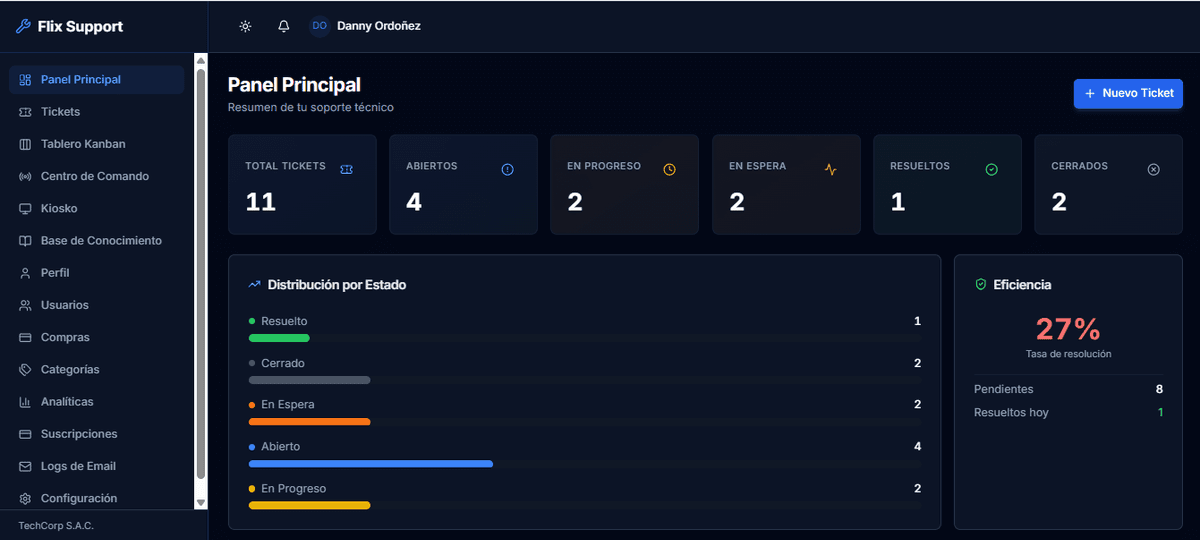Click the ticket icon in Total Tickets card
Screen dimensions: 1200x540
pyautogui.click(x=346, y=170)
